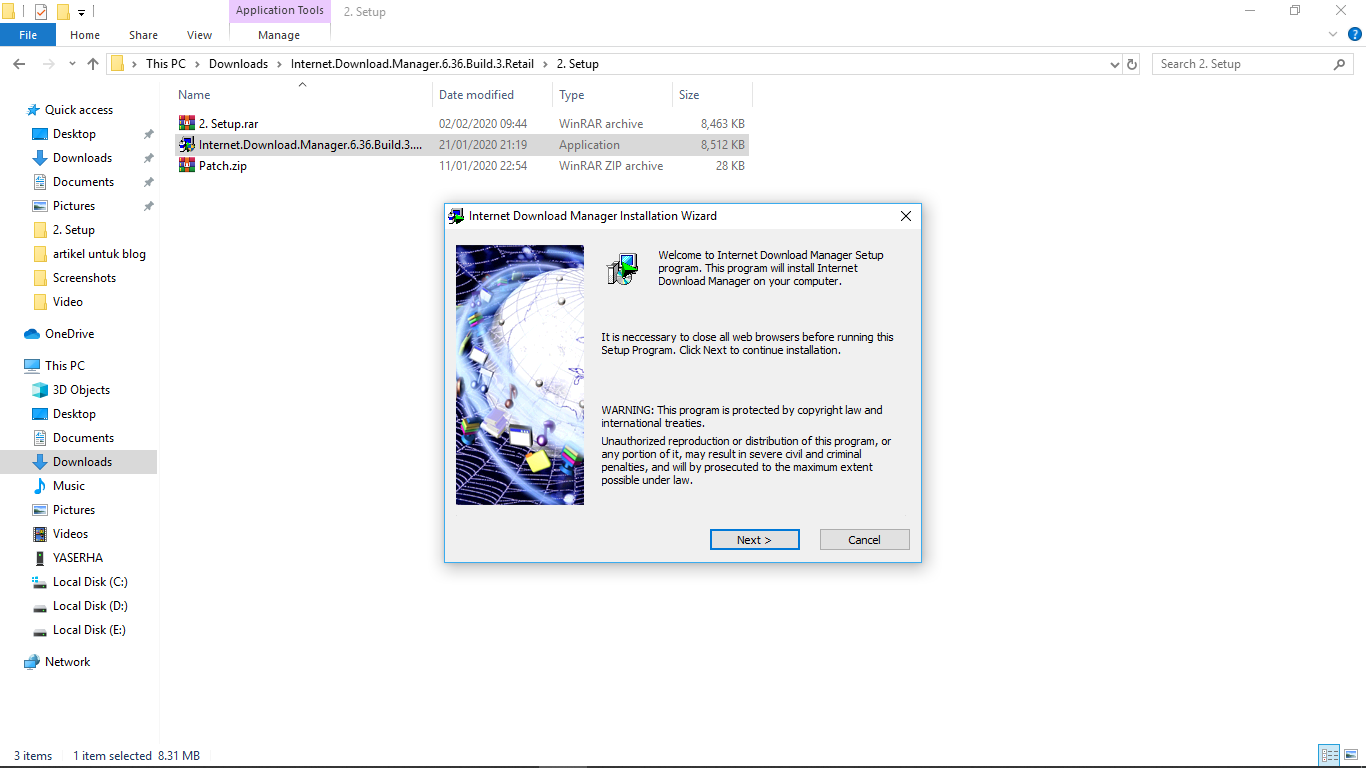Click 'This PC' in the address breadcrumb

(166, 64)
